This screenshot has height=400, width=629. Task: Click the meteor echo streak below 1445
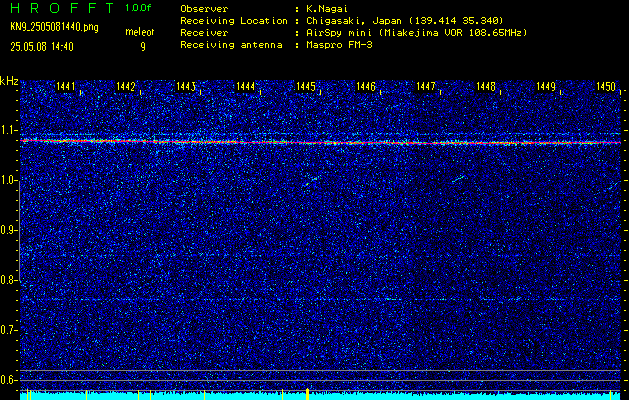pos(311,181)
